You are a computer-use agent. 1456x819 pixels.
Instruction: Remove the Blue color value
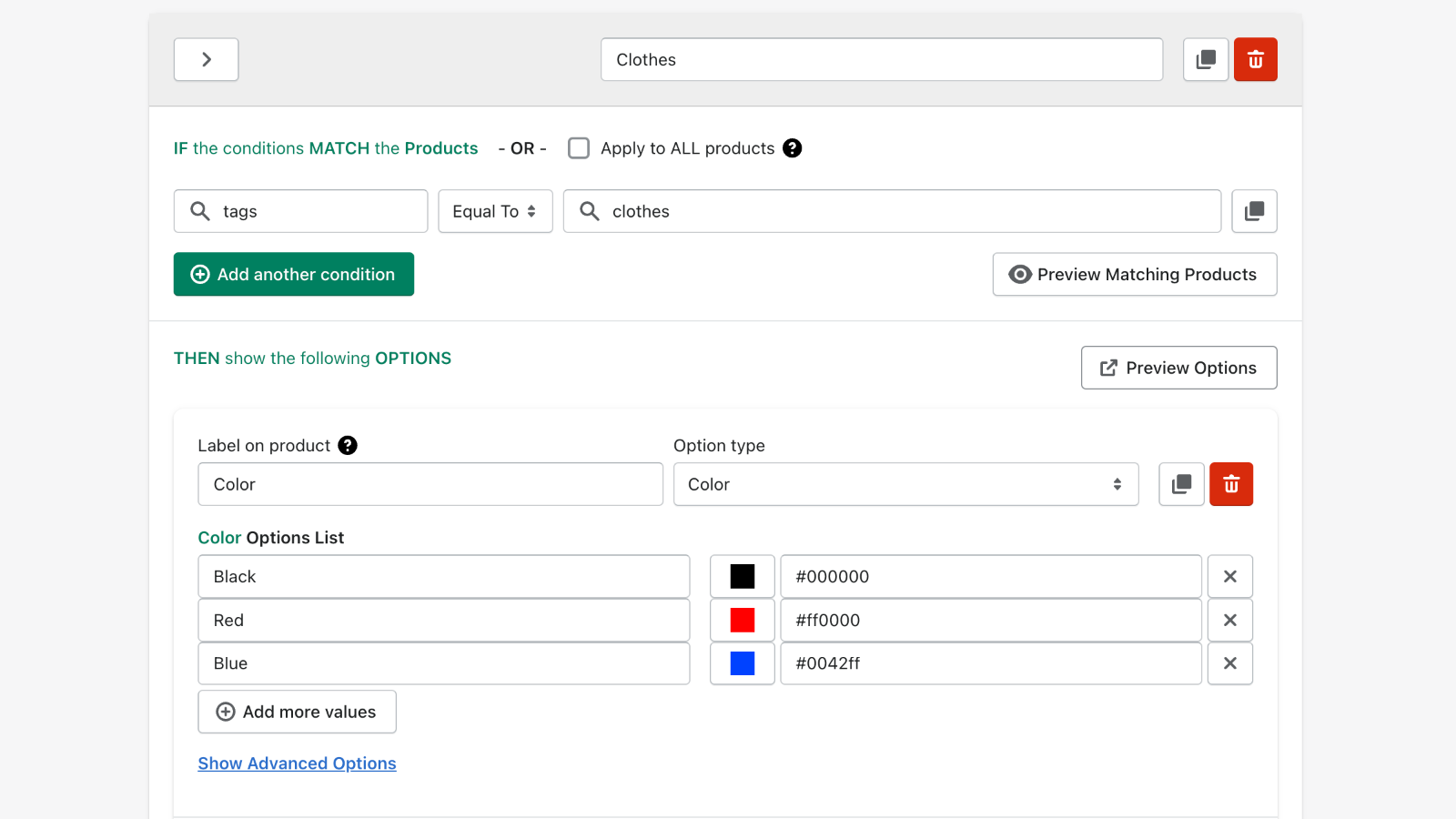[1229, 663]
